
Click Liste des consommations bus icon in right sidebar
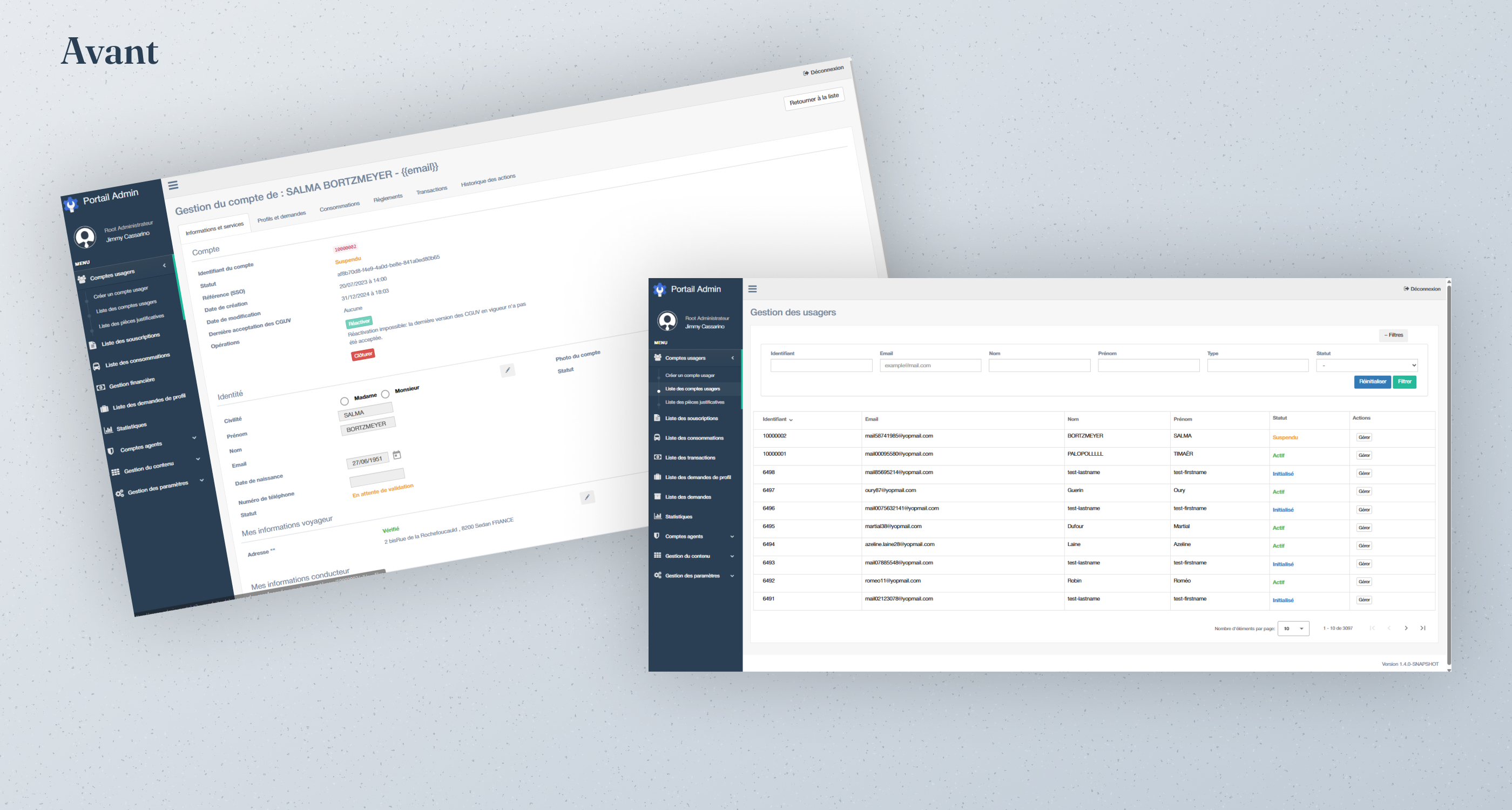(657, 437)
